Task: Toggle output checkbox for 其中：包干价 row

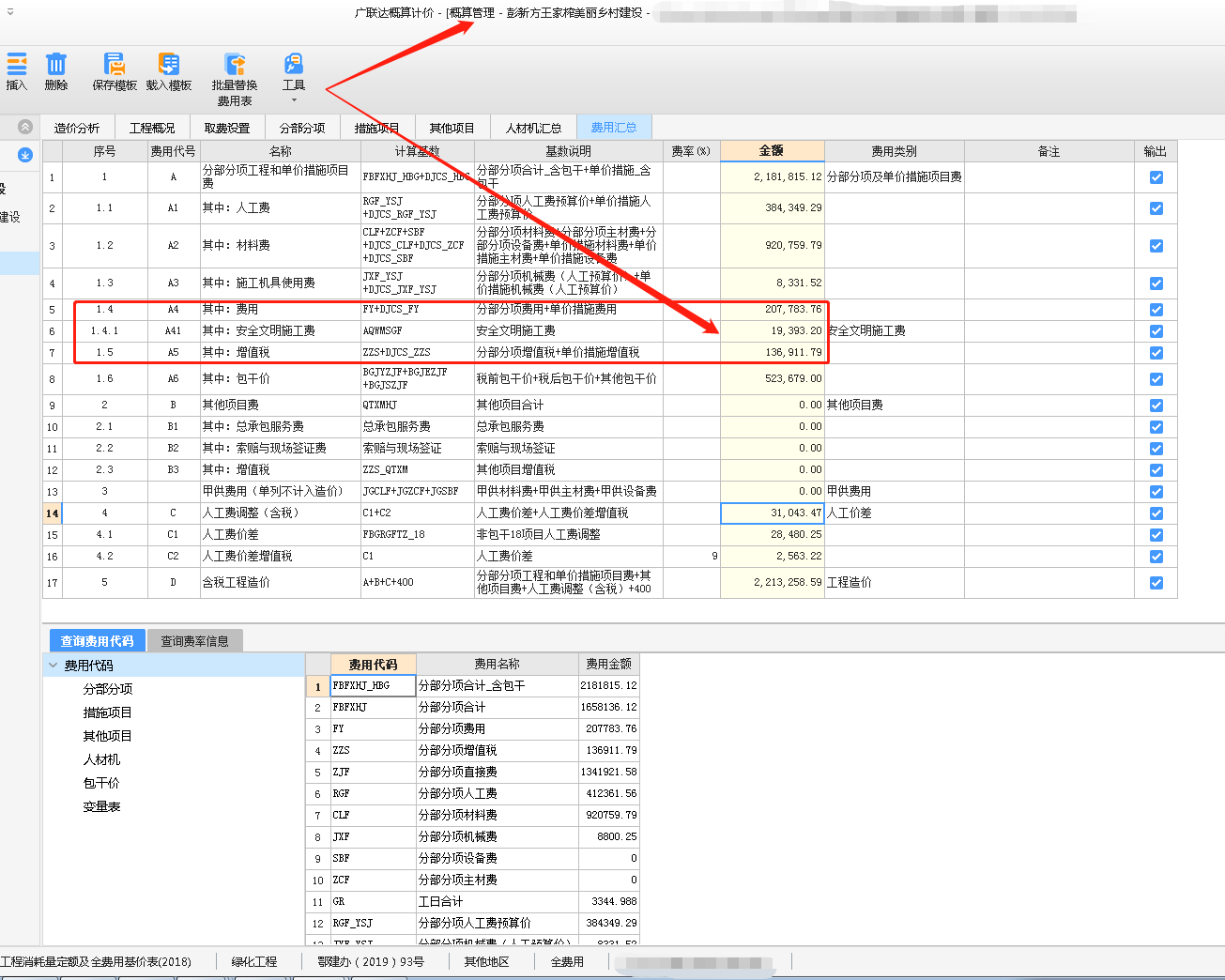Action: pyautogui.click(x=1156, y=379)
